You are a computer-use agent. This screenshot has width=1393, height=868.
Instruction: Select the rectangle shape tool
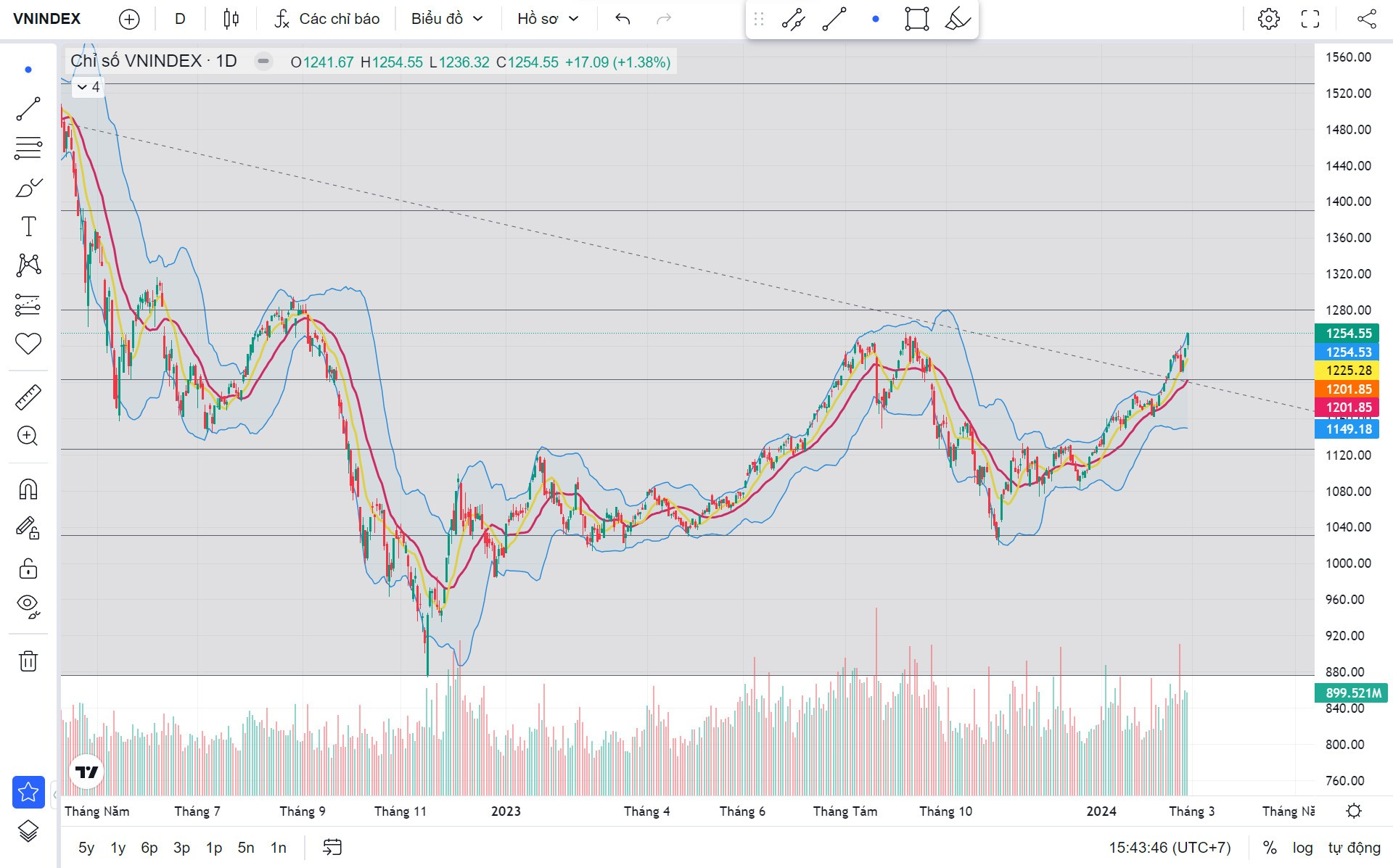tap(917, 20)
